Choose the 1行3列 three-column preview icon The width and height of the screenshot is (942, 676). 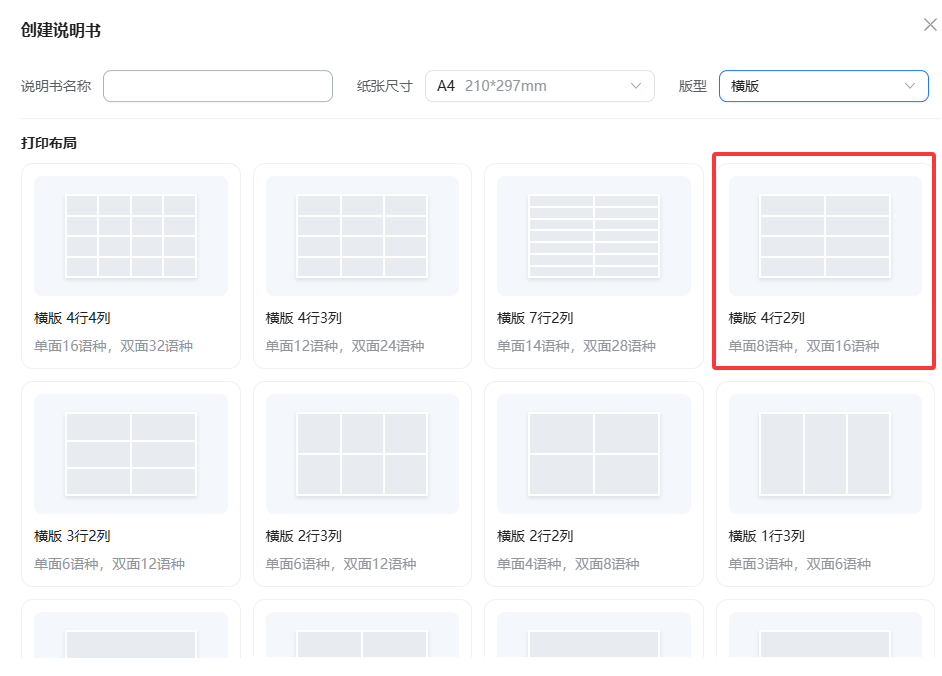click(825, 453)
